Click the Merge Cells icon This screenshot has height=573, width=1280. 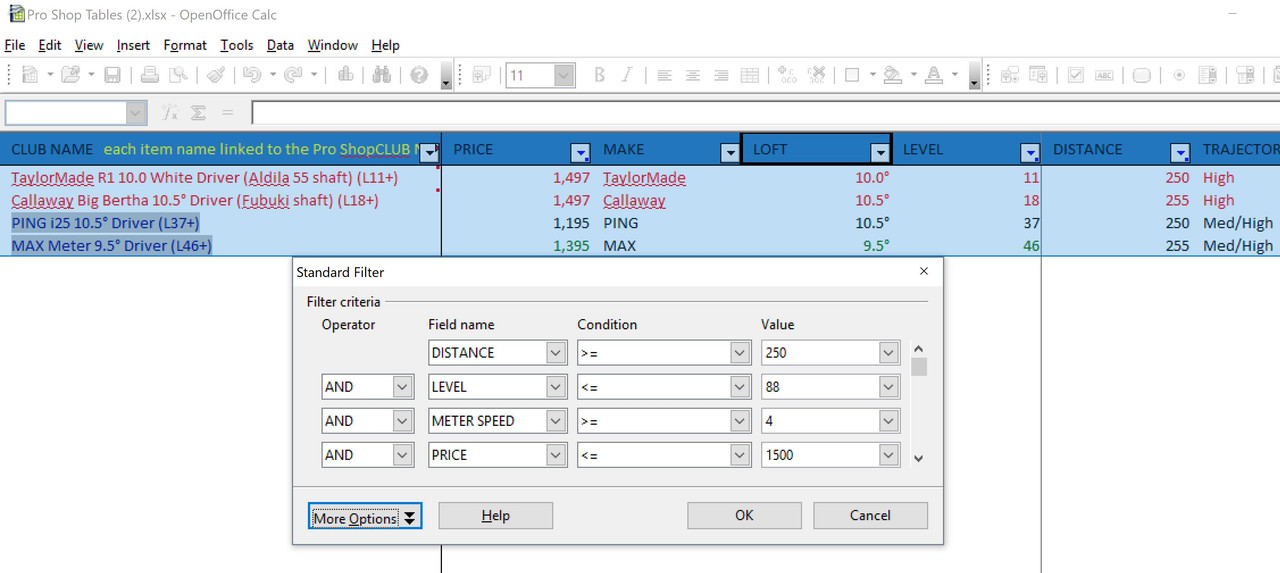[749, 75]
